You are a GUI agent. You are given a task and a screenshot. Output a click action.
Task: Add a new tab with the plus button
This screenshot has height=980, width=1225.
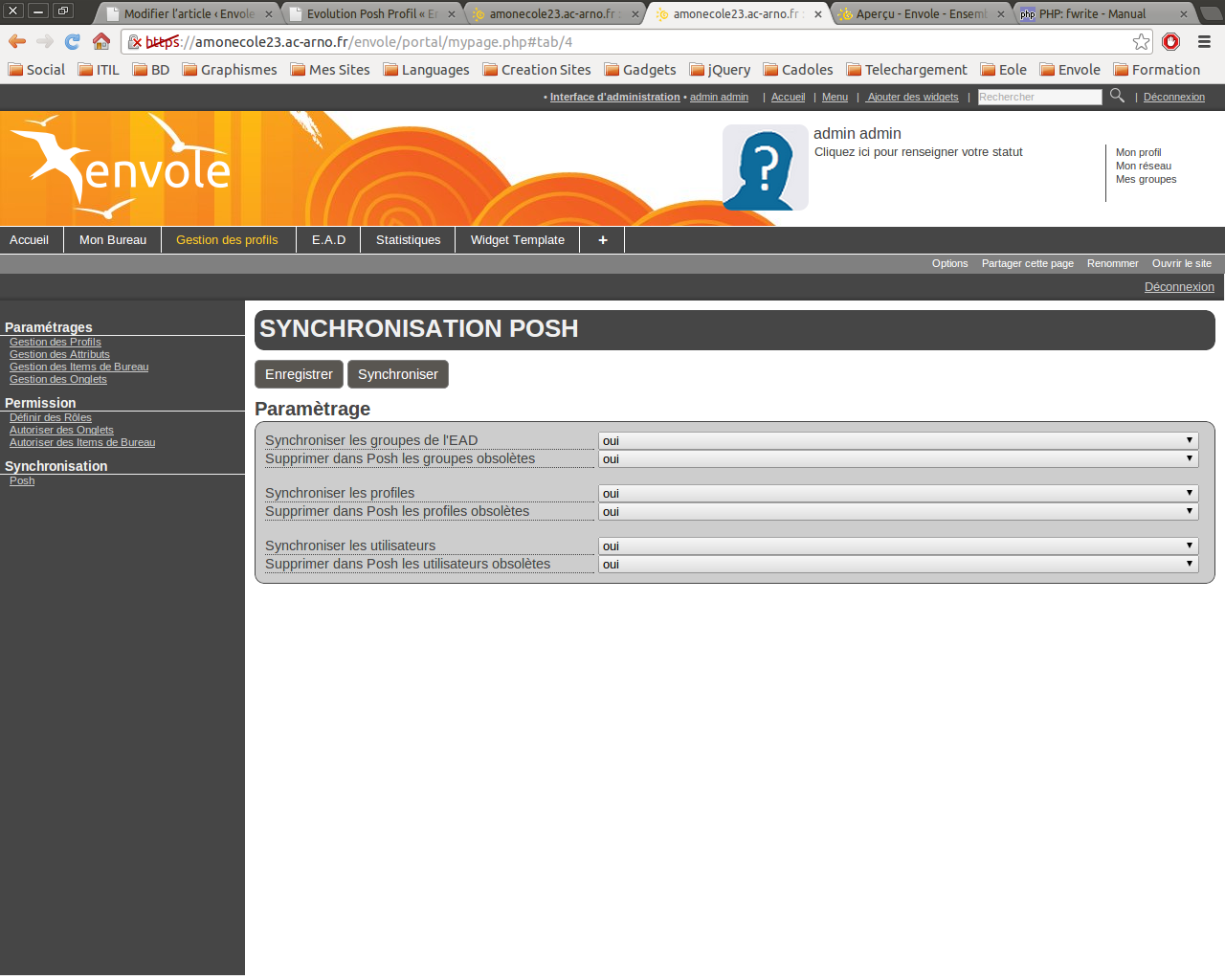pyautogui.click(x=603, y=240)
